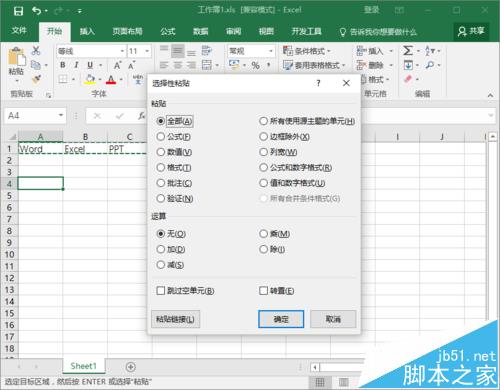Click the Clear eraser icon
Viewport: 500px width, 390px height.
click(x=408, y=79)
